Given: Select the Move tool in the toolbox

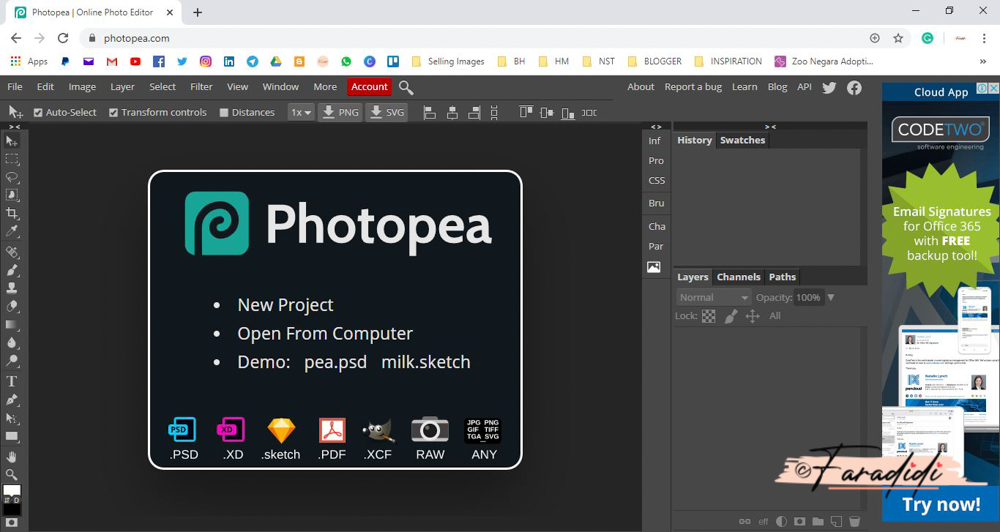Looking at the screenshot, I should coord(11,141).
